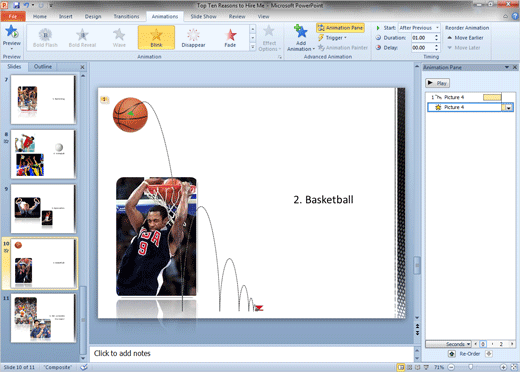Image resolution: width=520 pixels, height=372 pixels.
Task: Open dropdown arrow for selected Picture 4
Action: pyautogui.click(x=509, y=107)
